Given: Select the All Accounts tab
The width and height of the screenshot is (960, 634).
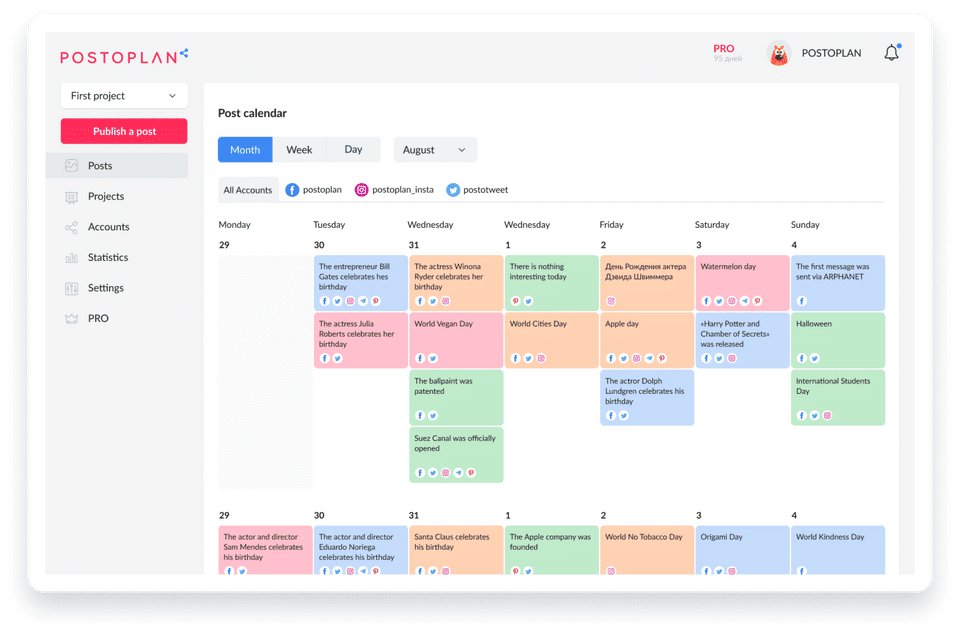Looking at the screenshot, I should [x=248, y=190].
